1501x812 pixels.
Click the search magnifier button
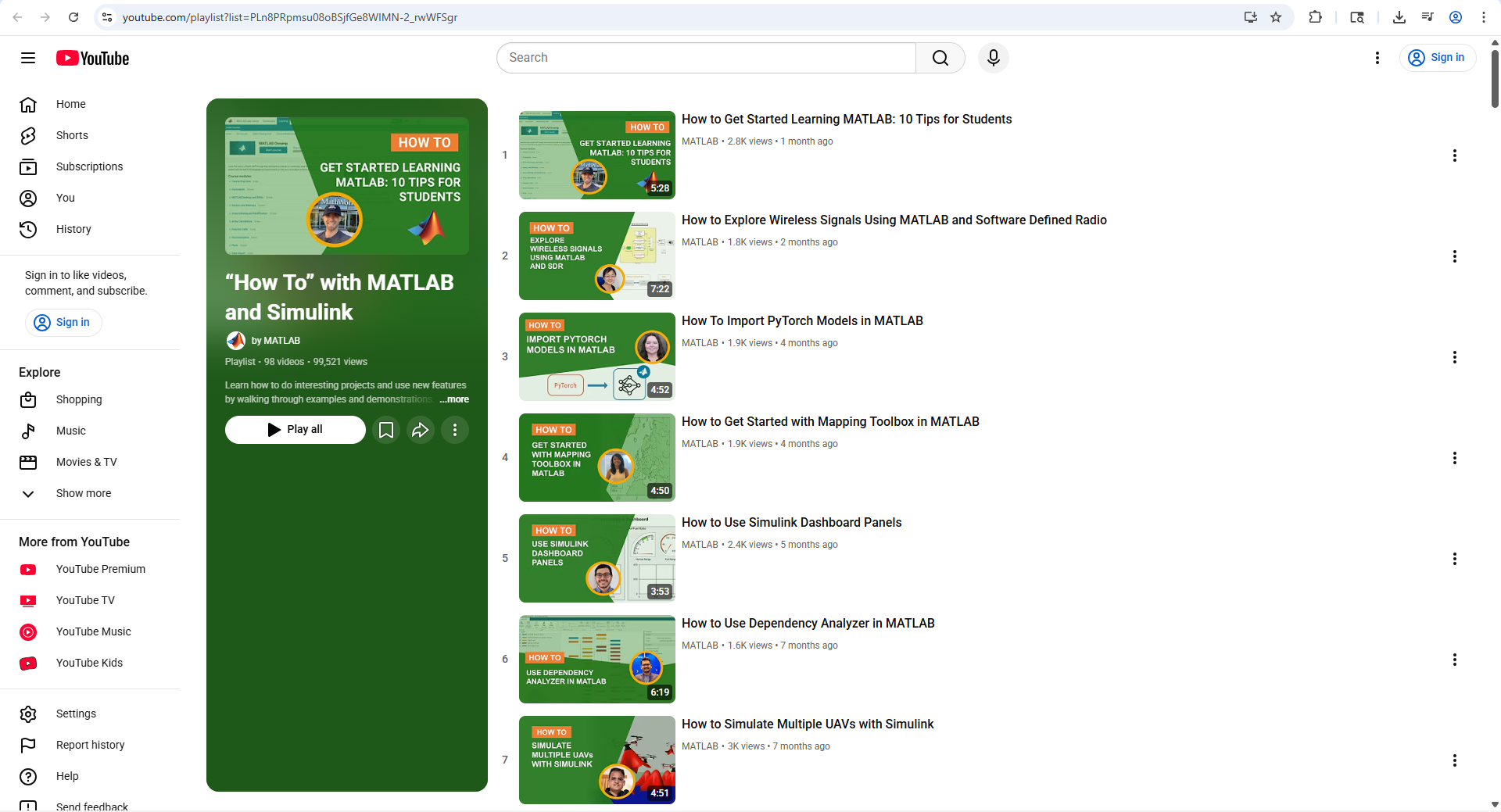(940, 58)
